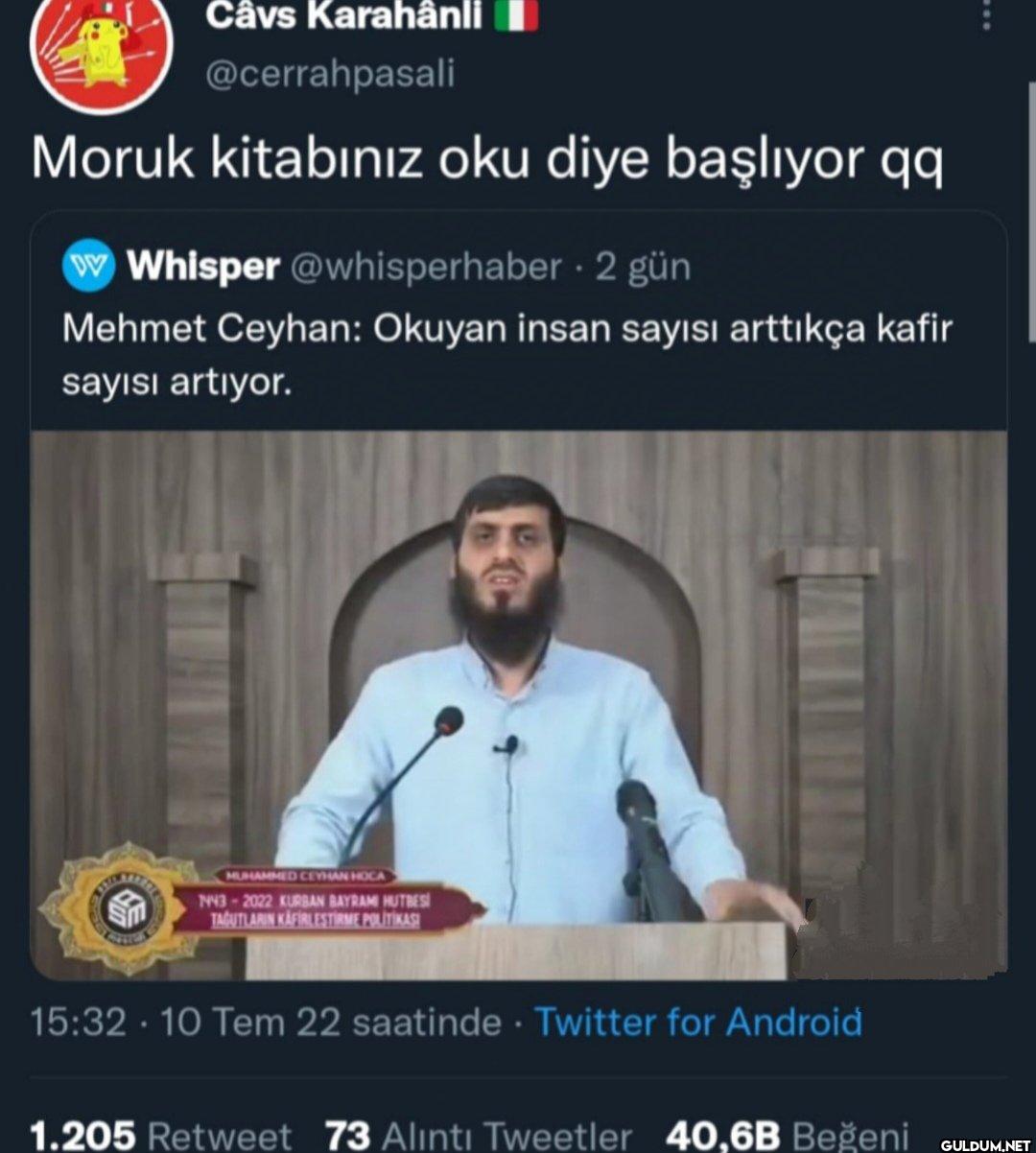Open the quoted tweet's 2 gün timestamp
Image resolution: width=1036 pixels, height=1153 pixels.
(643, 267)
